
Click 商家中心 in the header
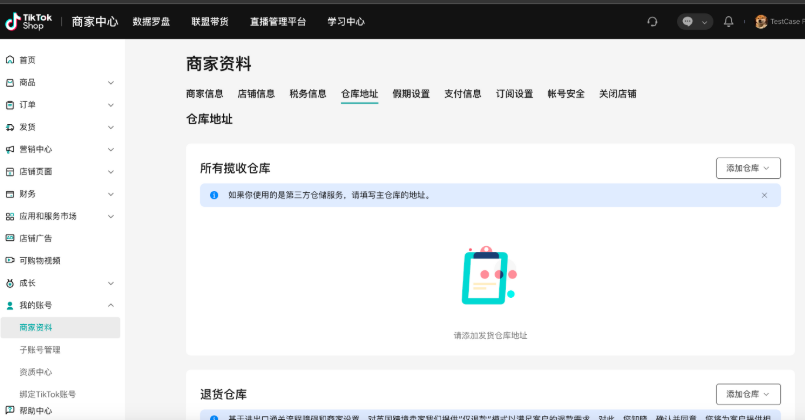tap(95, 22)
